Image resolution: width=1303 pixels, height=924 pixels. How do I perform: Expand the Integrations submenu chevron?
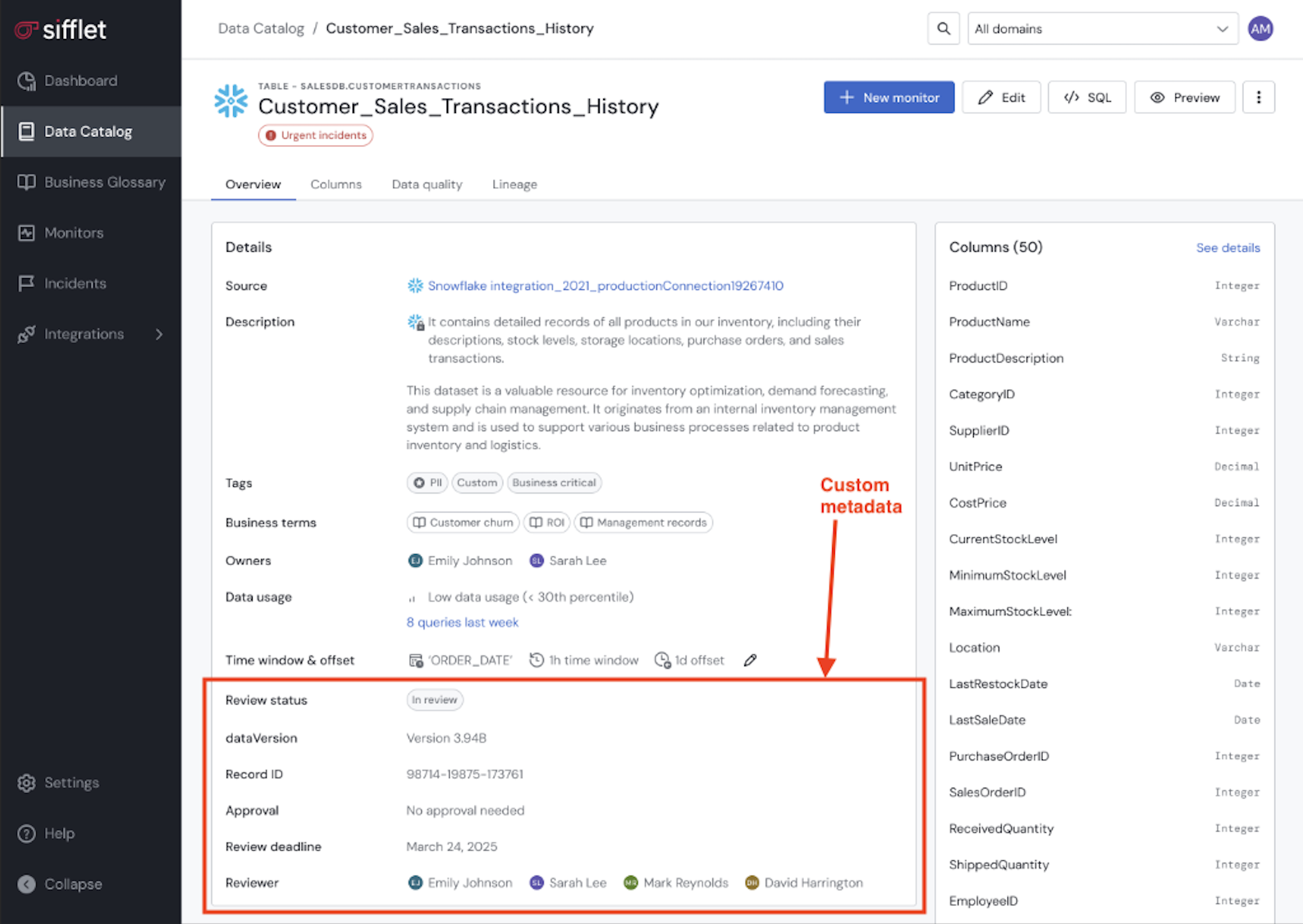point(159,334)
